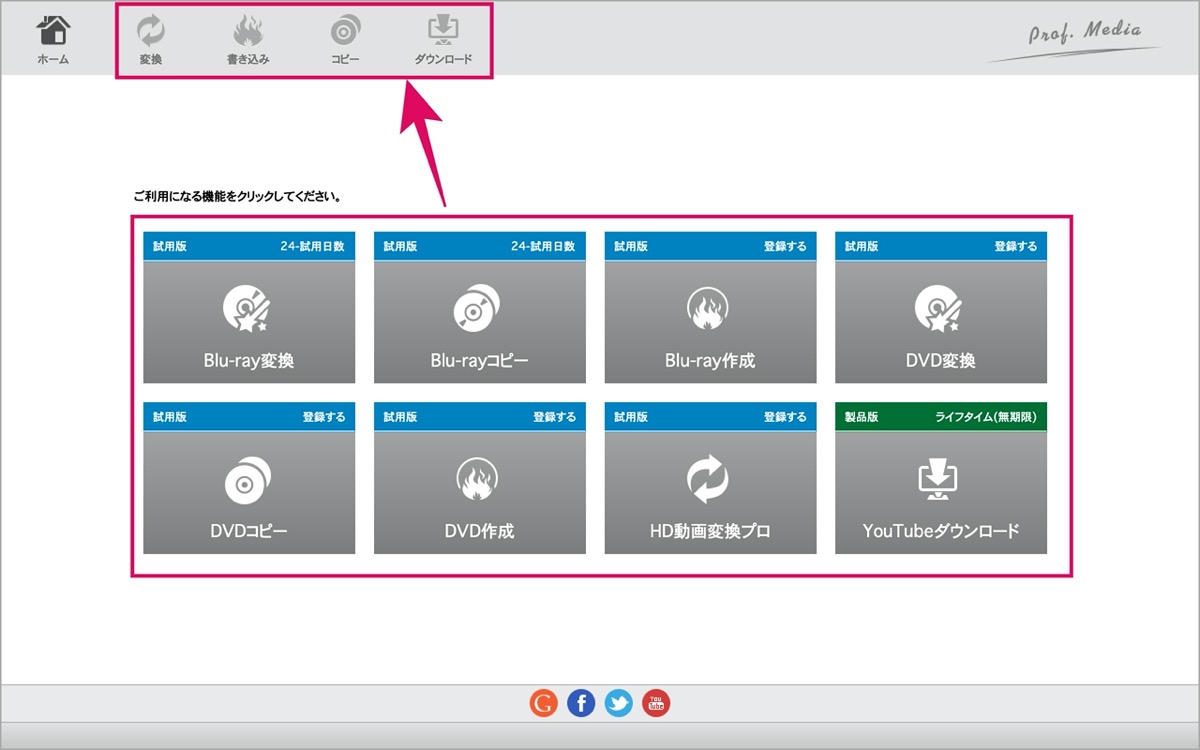Click the ご利用になる機能をクリックしてください instruction text
Screen dimensions: 1200x750
pyautogui.click(x=238, y=197)
